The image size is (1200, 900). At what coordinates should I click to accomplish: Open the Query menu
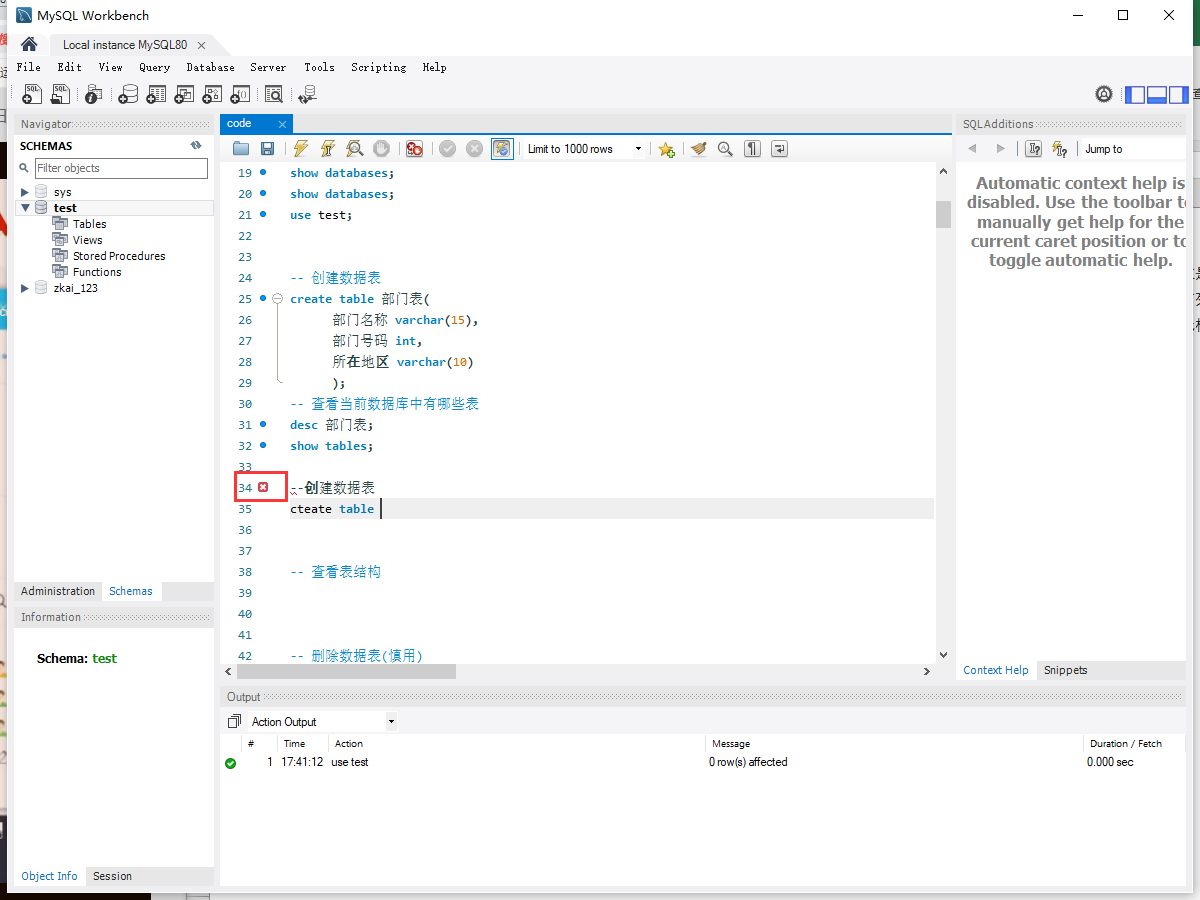tap(154, 67)
